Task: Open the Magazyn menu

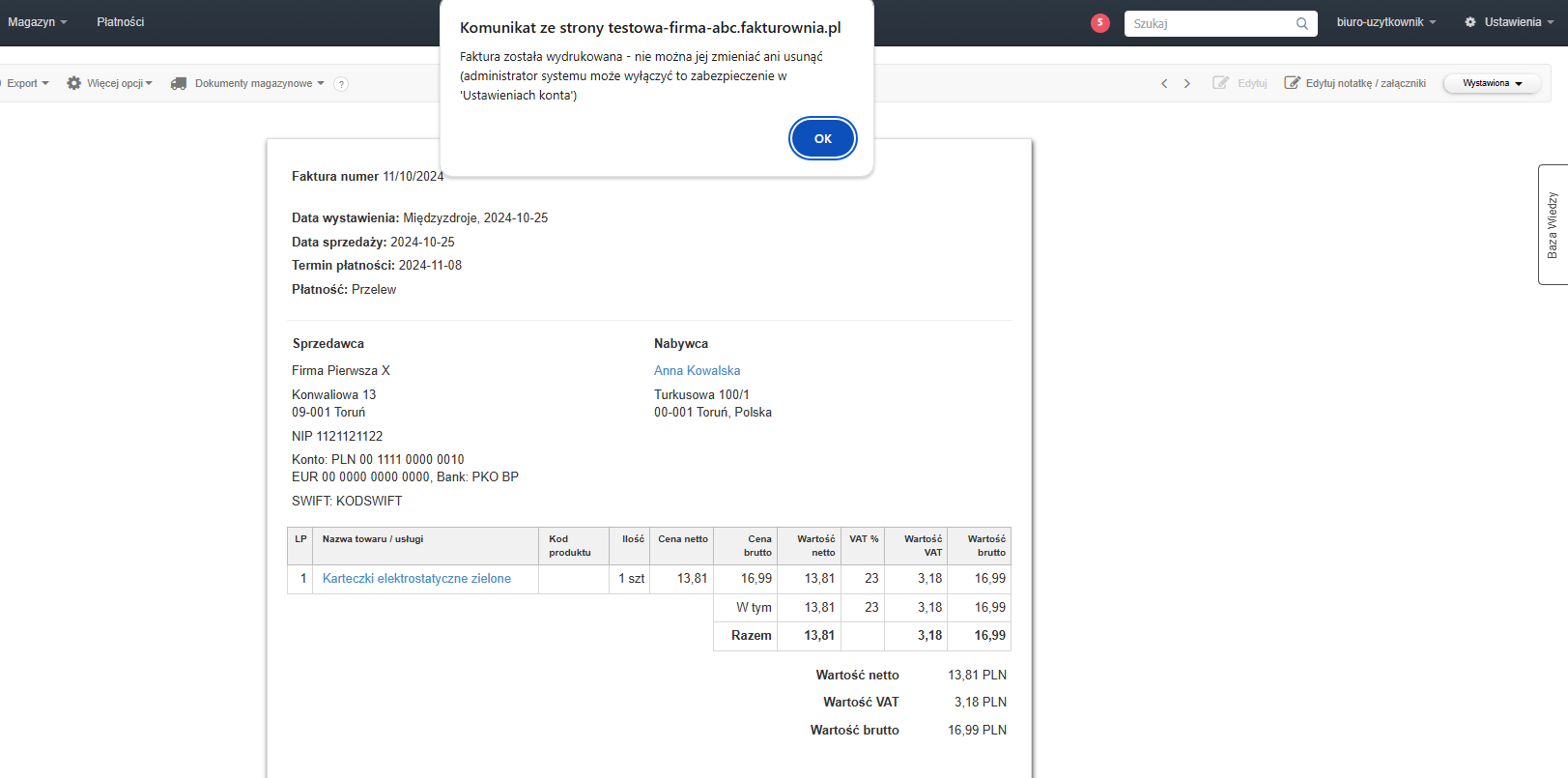Action: pyautogui.click(x=38, y=22)
